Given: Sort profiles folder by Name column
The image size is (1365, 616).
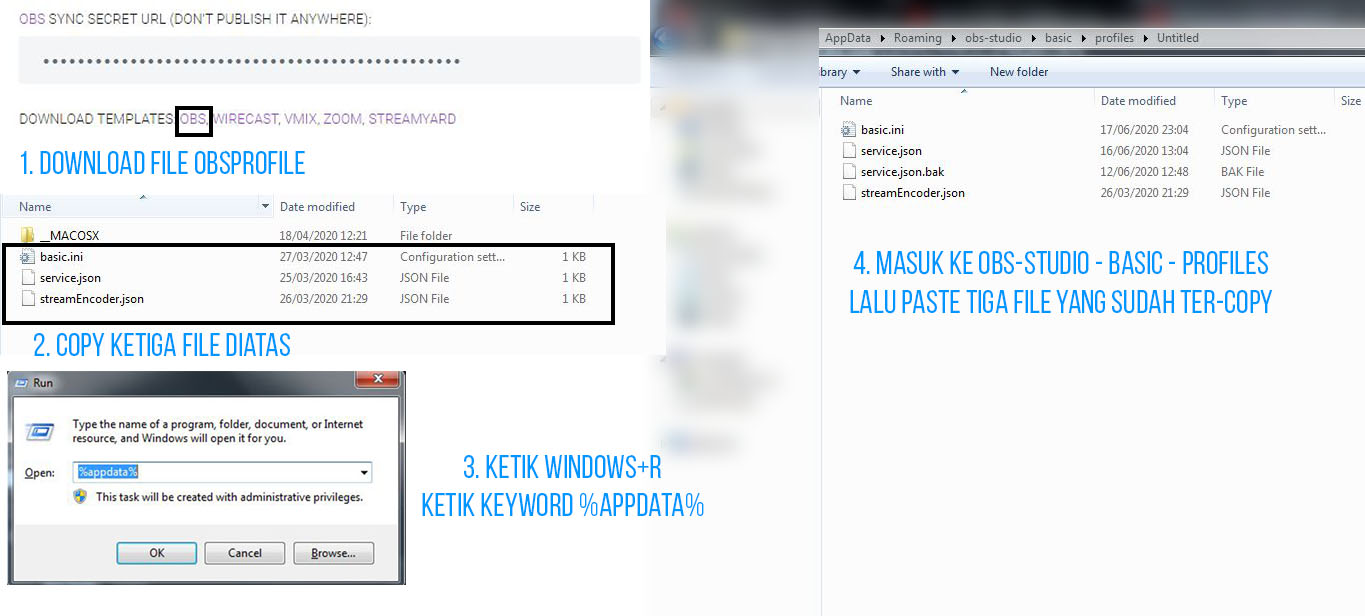Looking at the screenshot, I should point(856,101).
